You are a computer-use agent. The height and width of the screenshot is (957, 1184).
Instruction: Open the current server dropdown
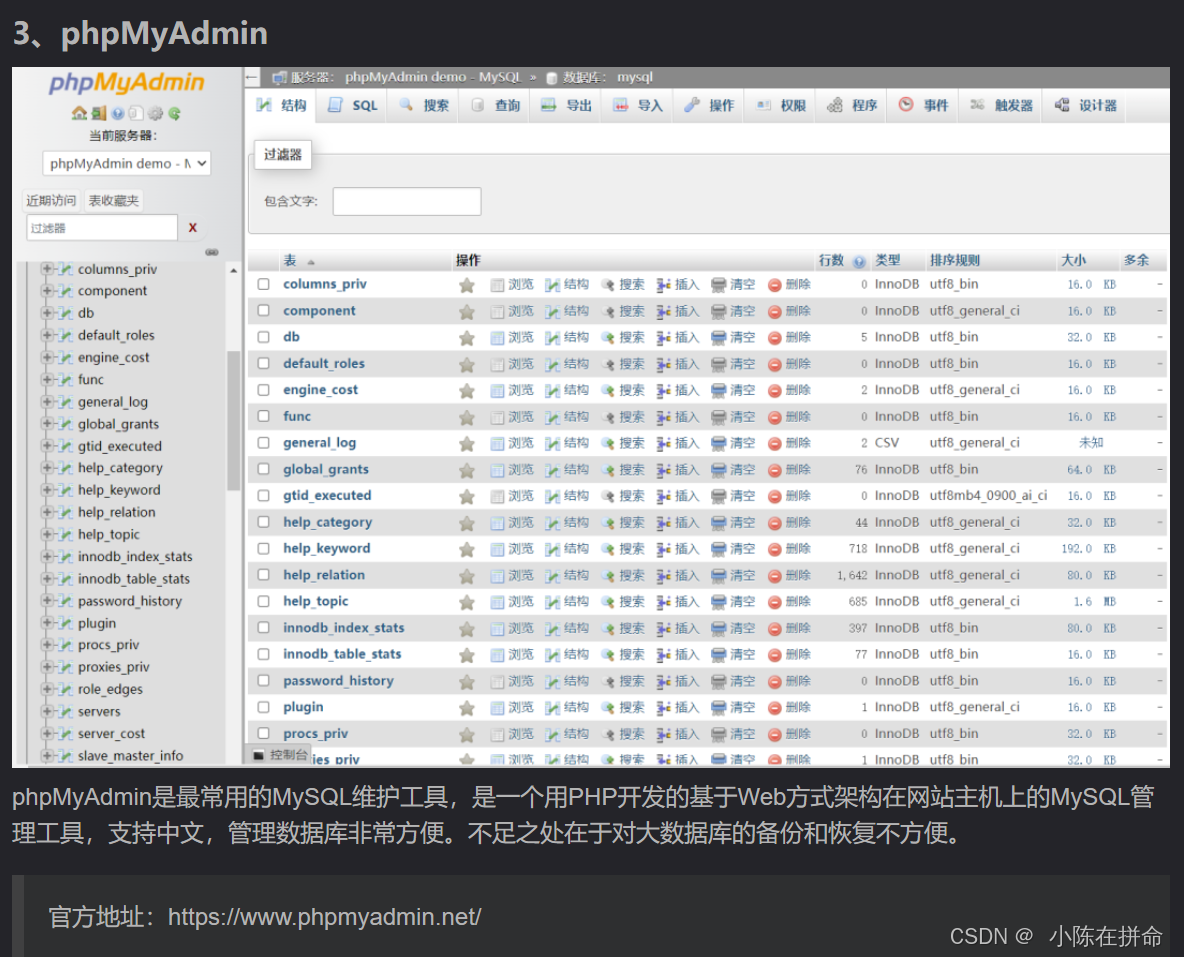(x=126, y=163)
